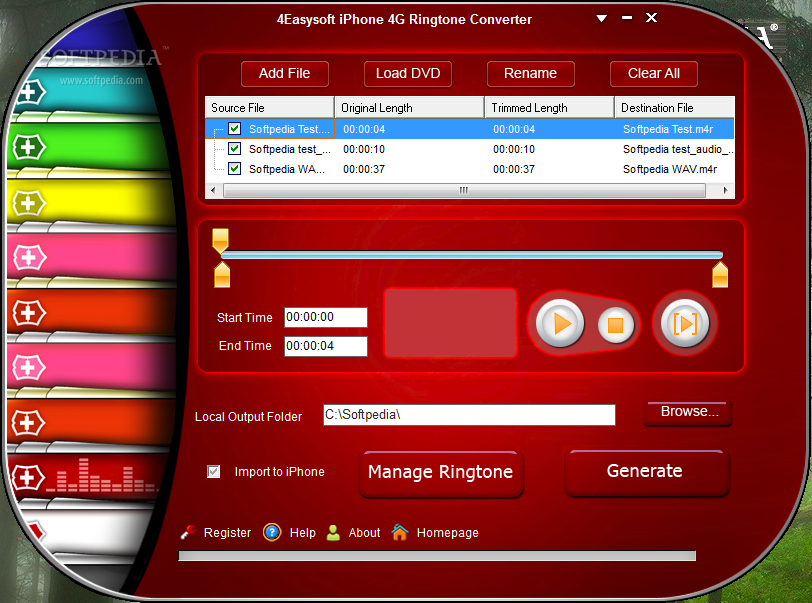
Task: Click the Homepage link text
Action: click(x=447, y=533)
